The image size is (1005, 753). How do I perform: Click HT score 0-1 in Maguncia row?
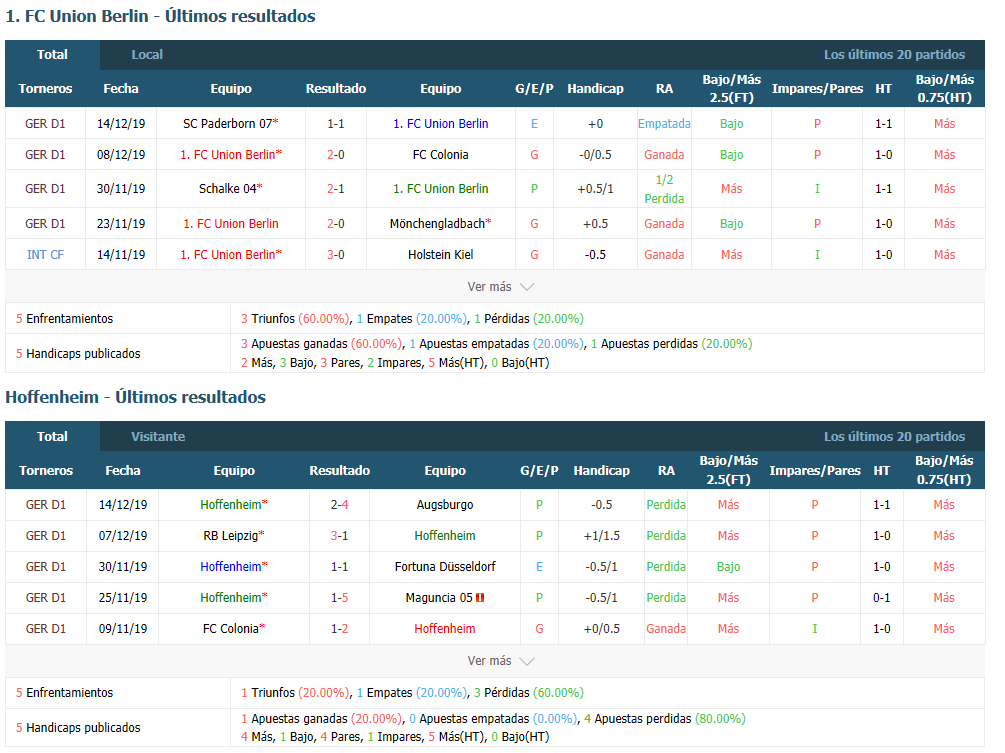coord(881,598)
